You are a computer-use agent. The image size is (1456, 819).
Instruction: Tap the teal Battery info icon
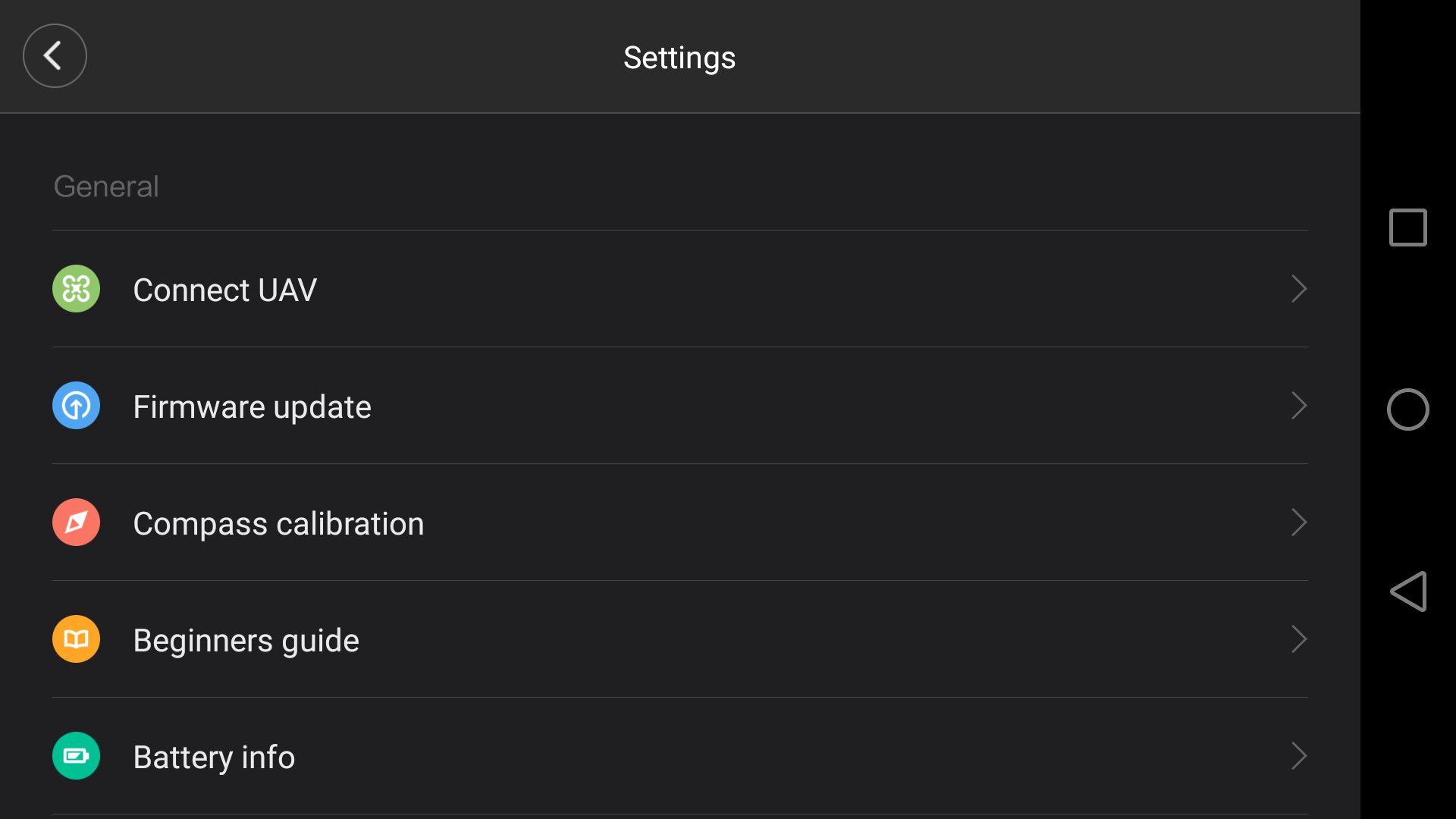pyautogui.click(x=76, y=756)
